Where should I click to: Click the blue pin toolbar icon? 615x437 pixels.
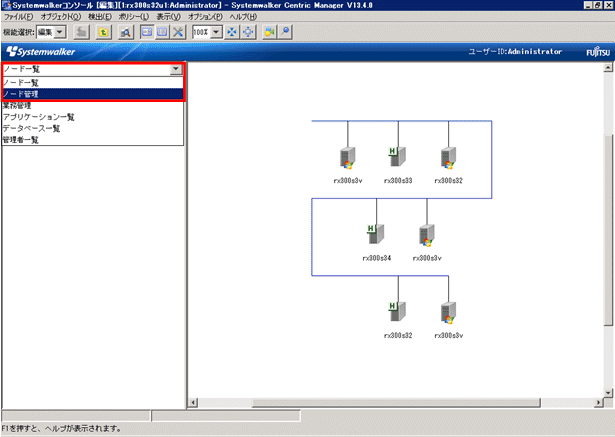point(285,32)
